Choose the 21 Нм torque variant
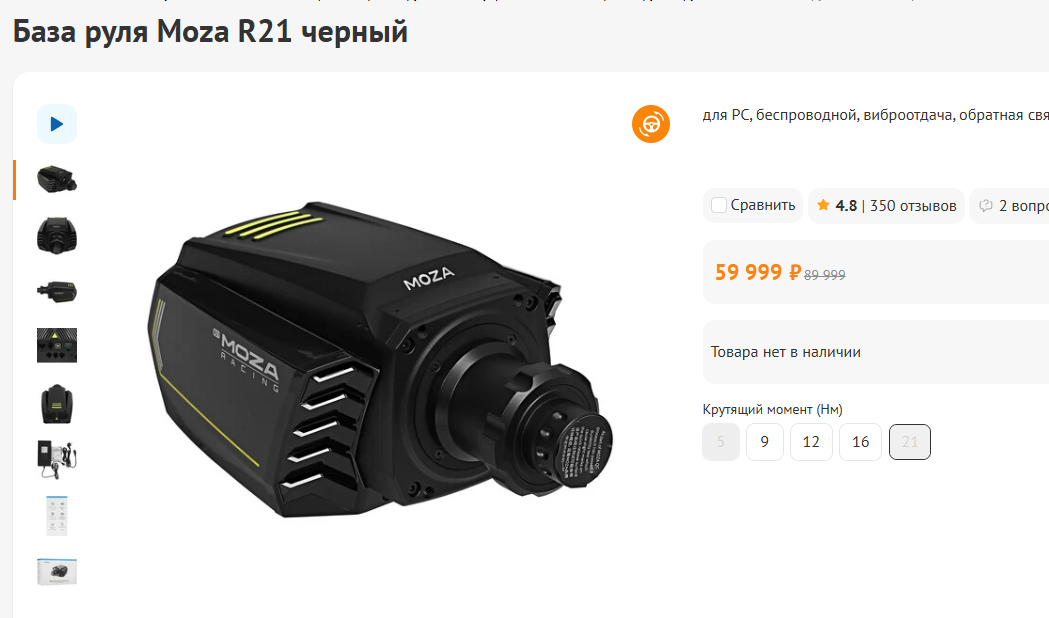 point(910,442)
